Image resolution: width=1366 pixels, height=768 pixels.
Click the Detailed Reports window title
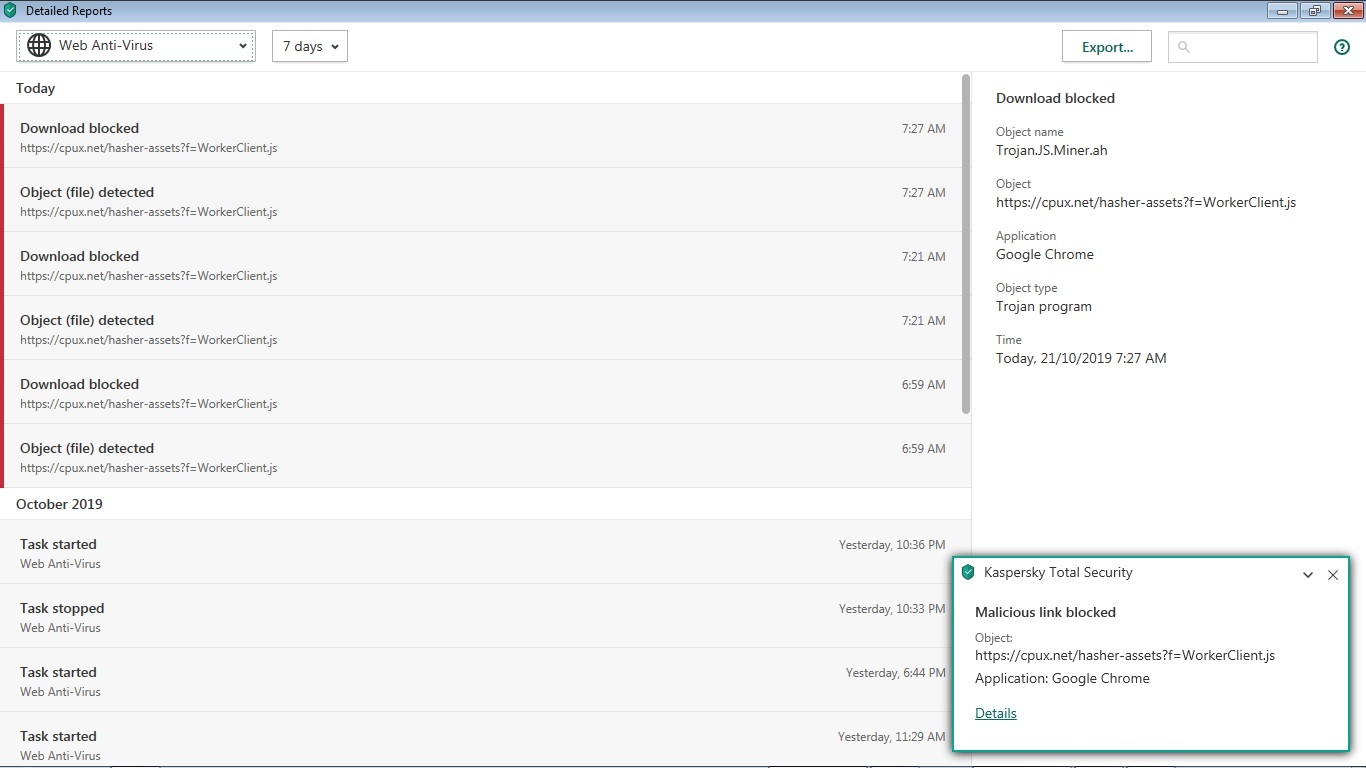pos(69,11)
